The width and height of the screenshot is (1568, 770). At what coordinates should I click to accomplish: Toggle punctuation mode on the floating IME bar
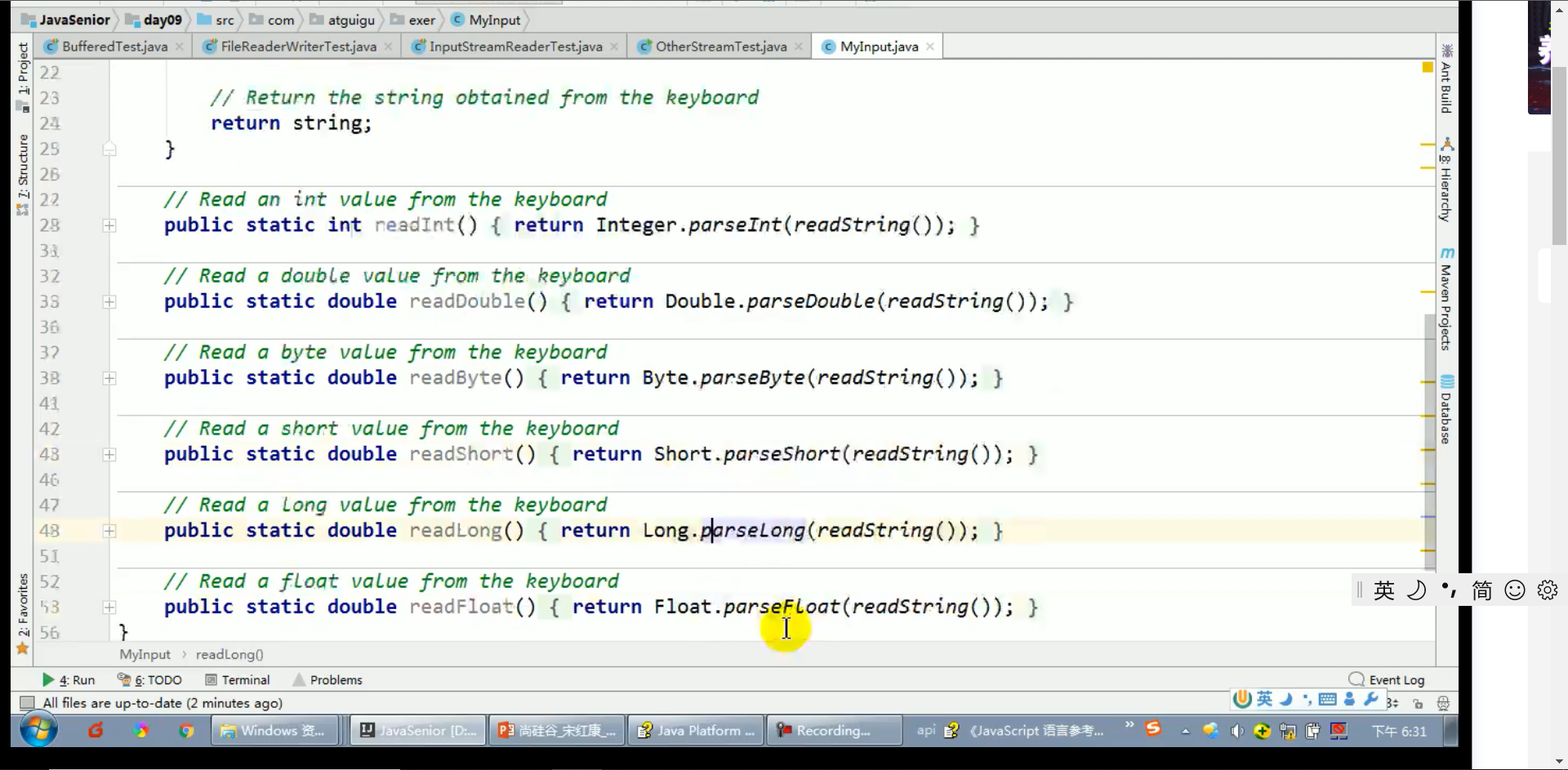(1450, 590)
